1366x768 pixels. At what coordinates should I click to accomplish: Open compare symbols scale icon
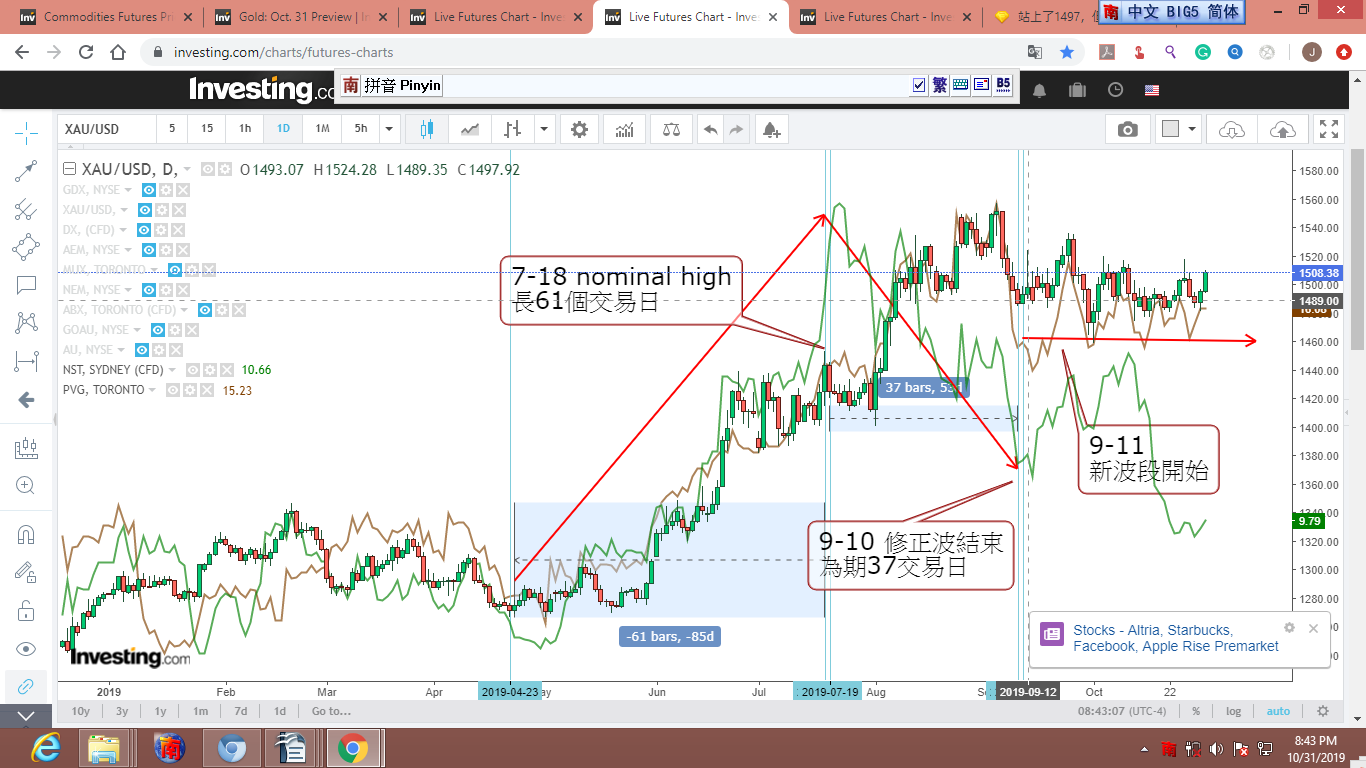[x=671, y=129]
